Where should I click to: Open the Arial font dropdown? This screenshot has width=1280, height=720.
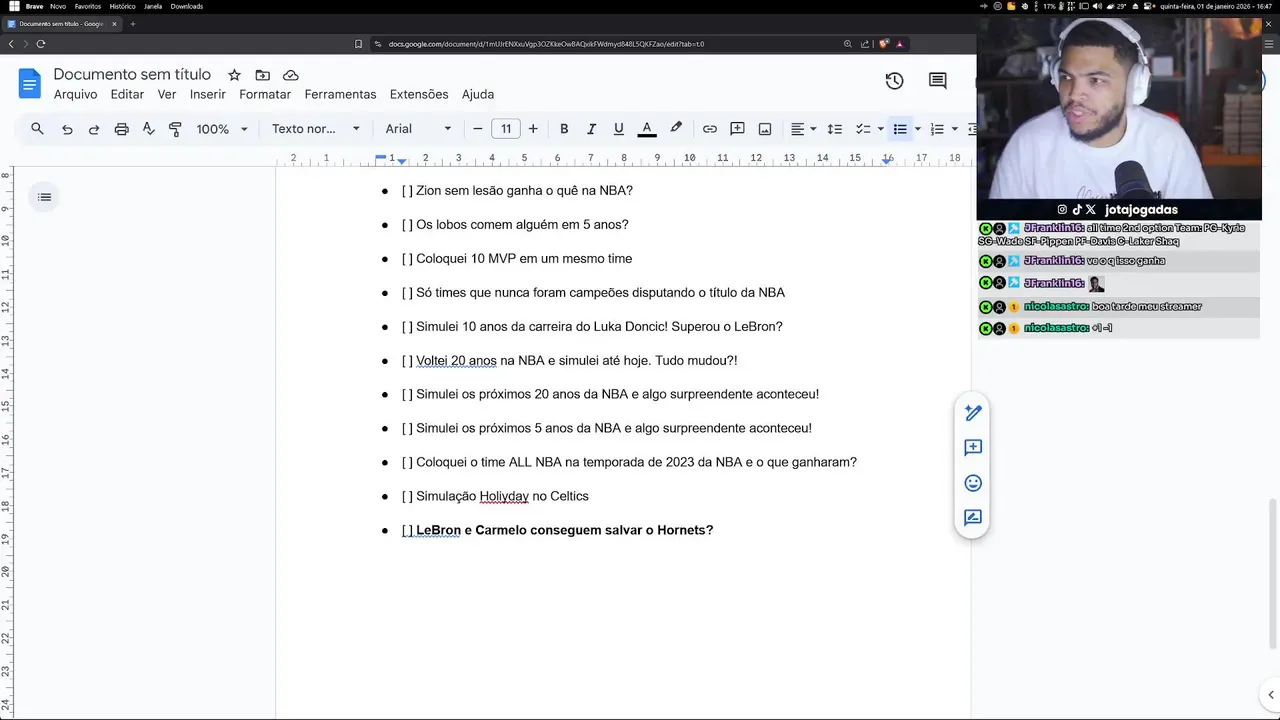pos(418,129)
